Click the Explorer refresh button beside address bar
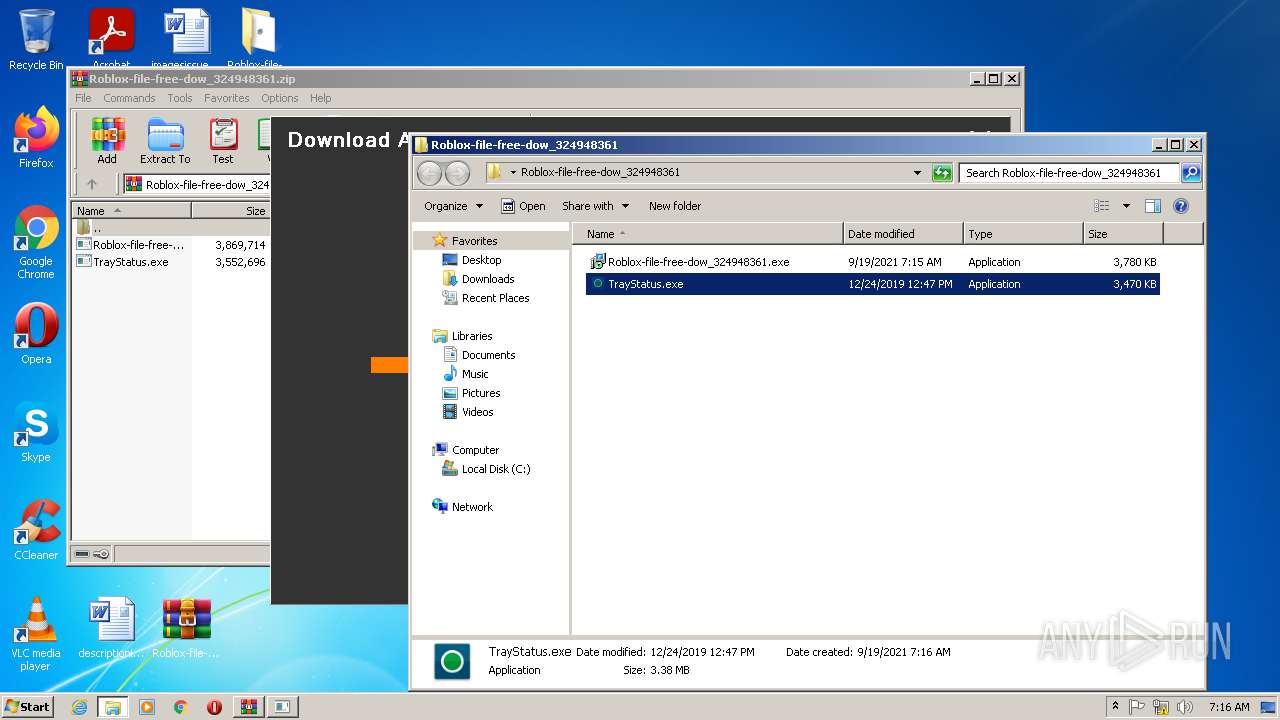 point(942,173)
